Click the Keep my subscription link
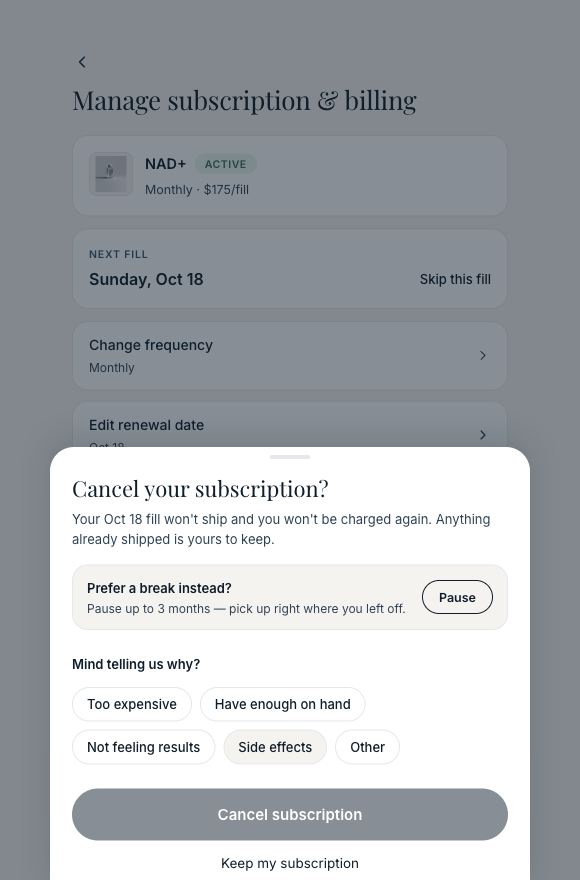580x880 pixels. tap(290, 863)
